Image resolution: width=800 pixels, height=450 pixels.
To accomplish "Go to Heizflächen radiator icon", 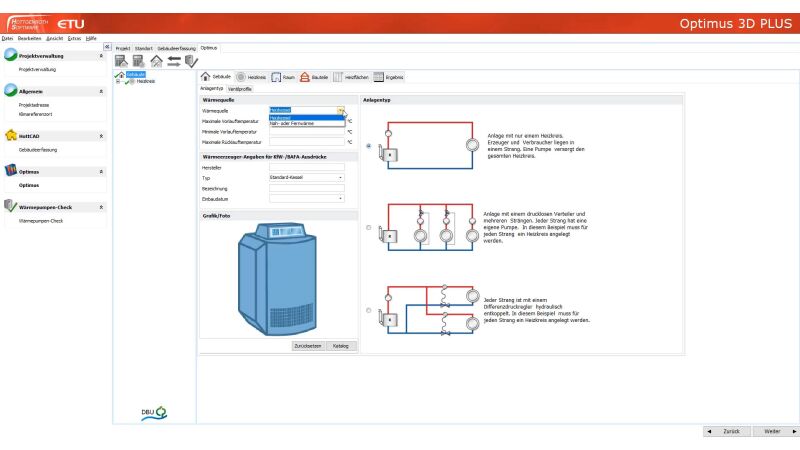I will click(x=338, y=76).
